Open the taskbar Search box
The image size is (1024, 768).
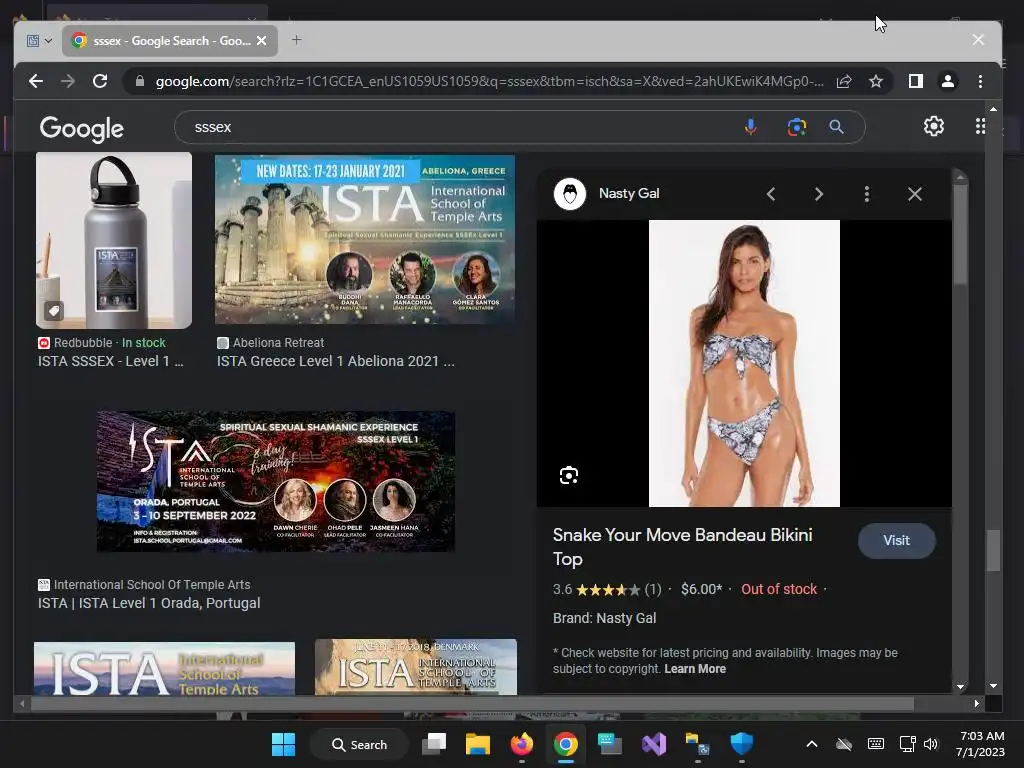359,744
